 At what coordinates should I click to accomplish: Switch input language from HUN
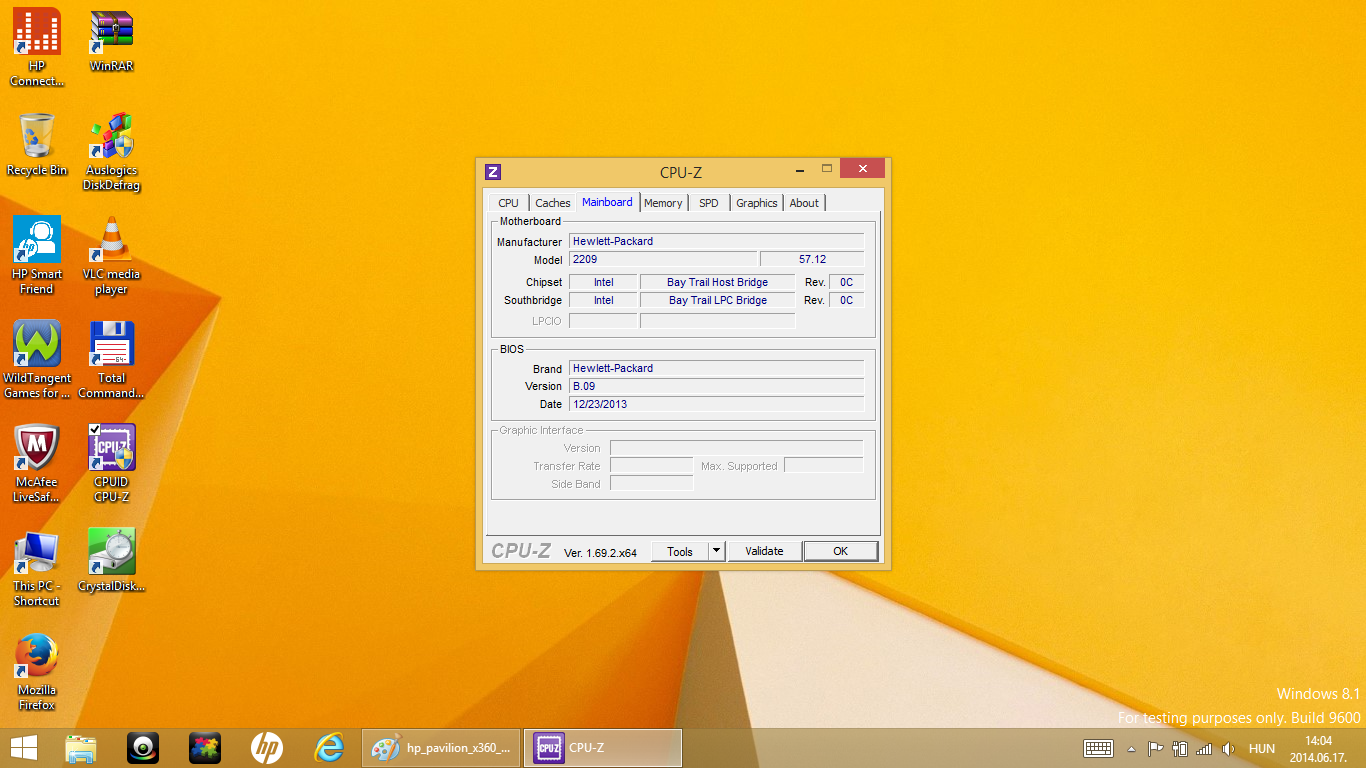[x=1262, y=749]
